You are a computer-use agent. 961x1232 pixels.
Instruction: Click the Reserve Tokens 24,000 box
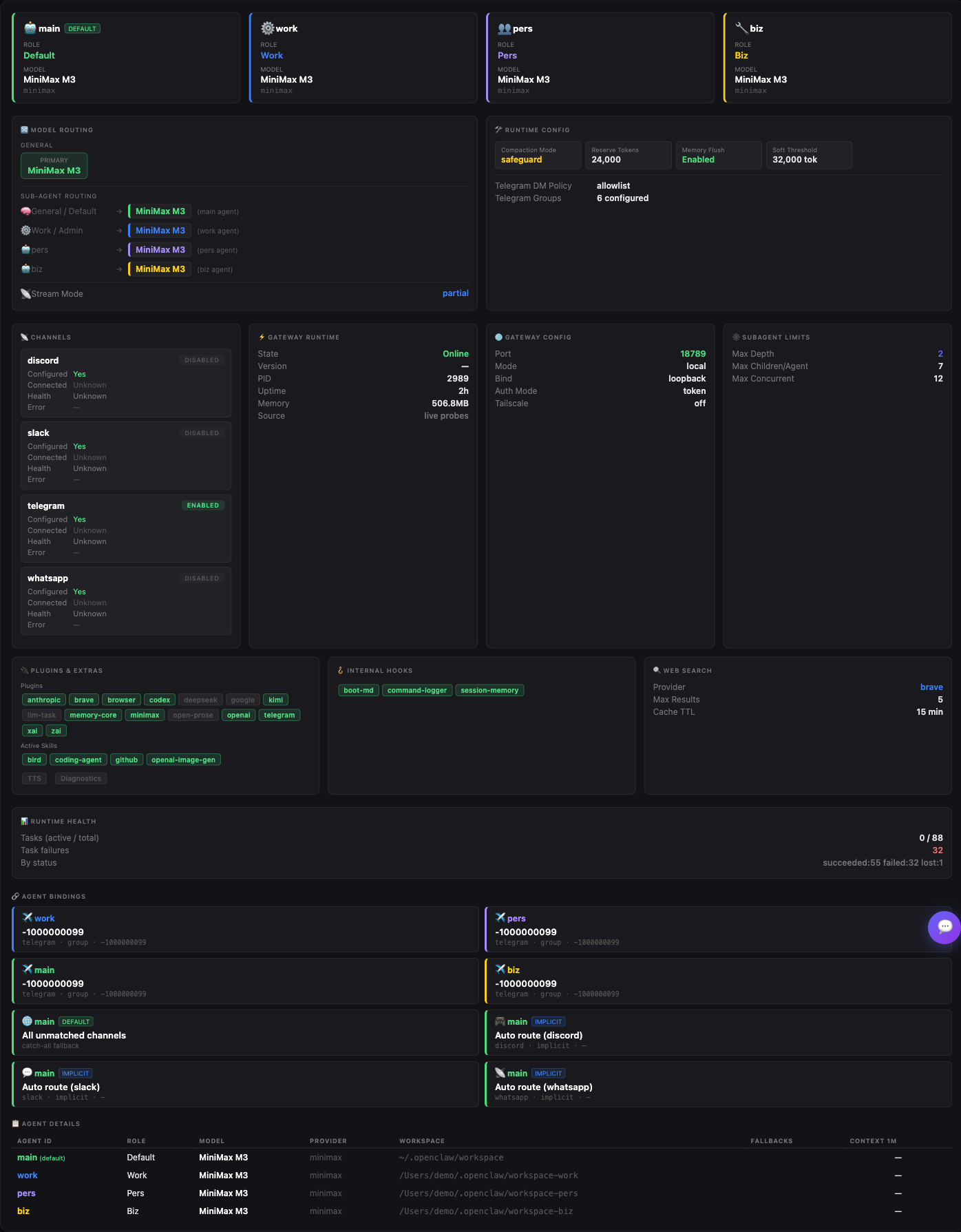629,155
